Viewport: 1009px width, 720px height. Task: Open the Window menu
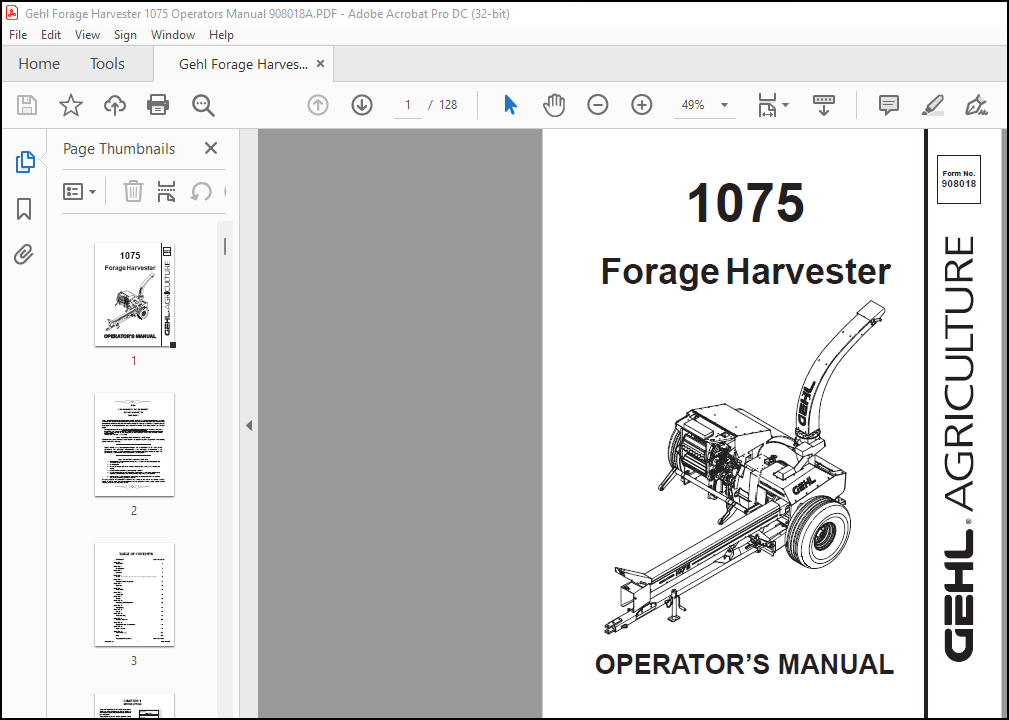tap(172, 35)
